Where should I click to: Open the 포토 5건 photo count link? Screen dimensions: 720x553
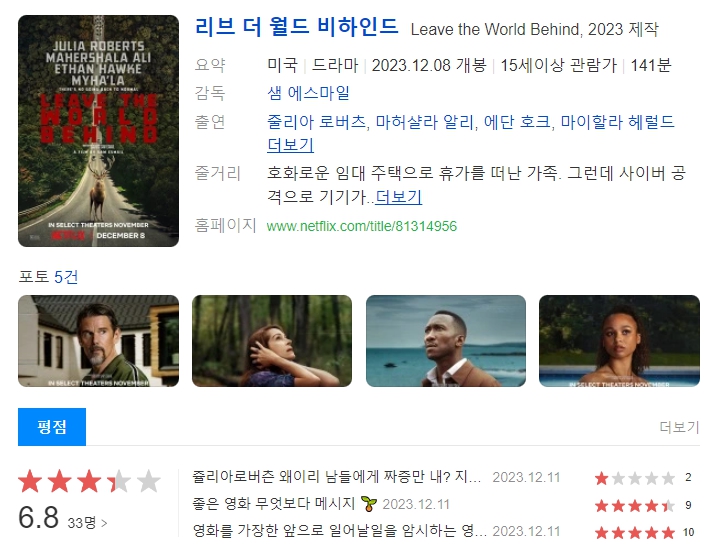pyautogui.click(x=48, y=277)
